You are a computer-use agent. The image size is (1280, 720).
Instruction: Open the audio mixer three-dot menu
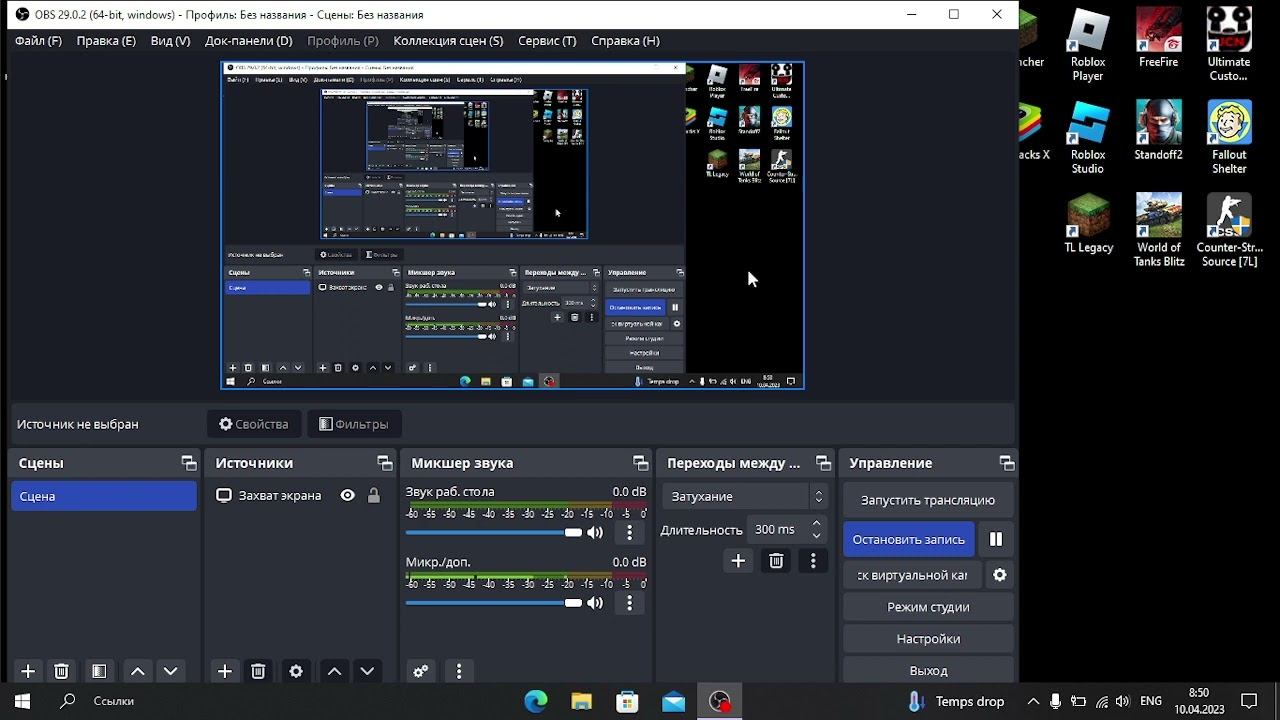pyautogui.click(x=459, y=672)
